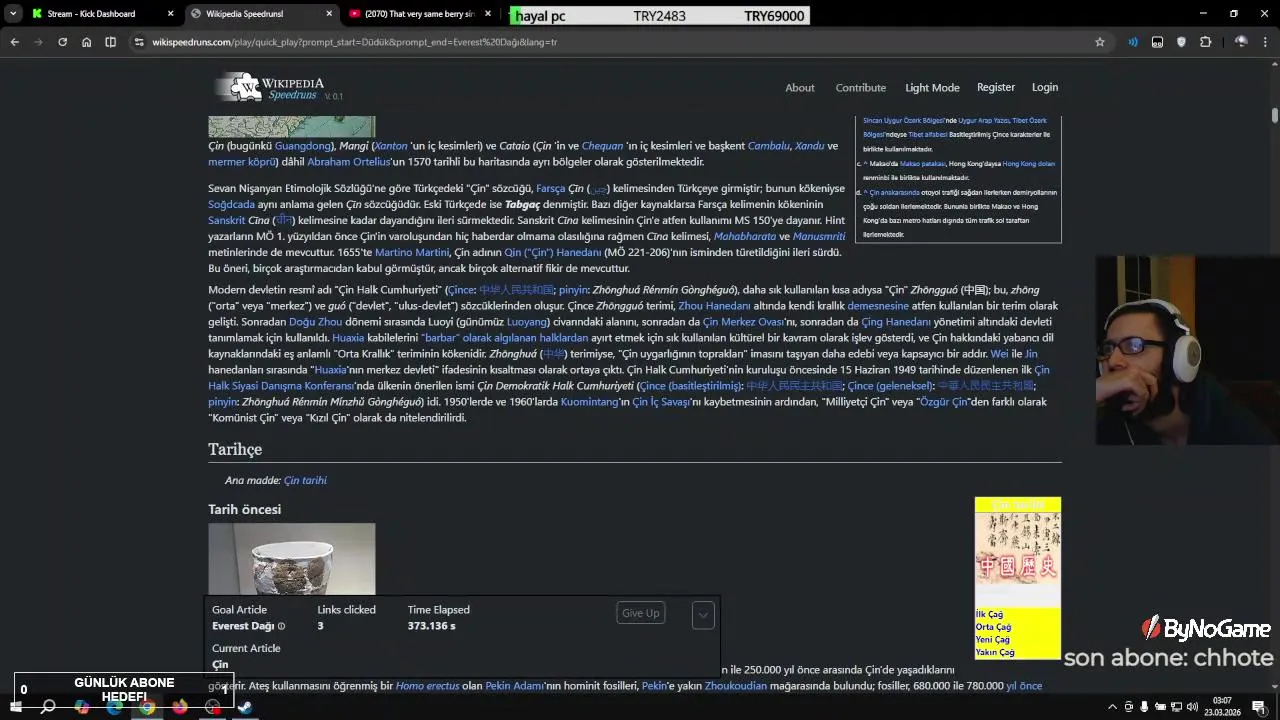Click the Give Up button
Screen dimensions: 1280x720
click(641, 613)
